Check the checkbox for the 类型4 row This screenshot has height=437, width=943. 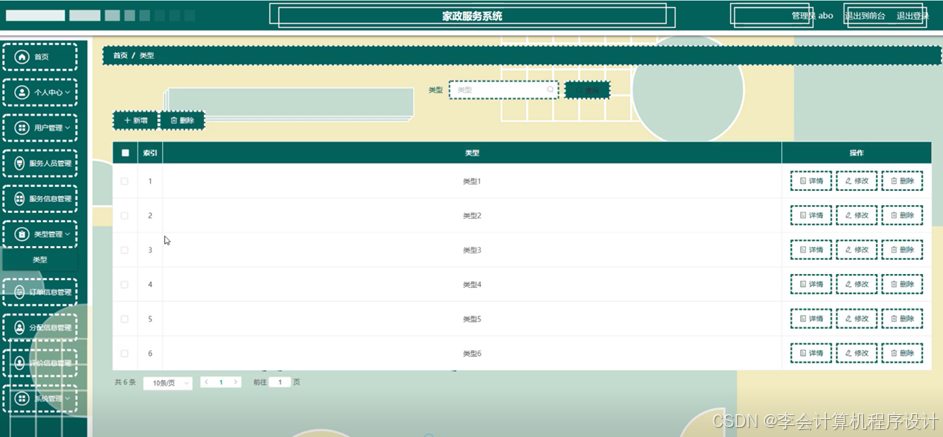coord(124,284)
